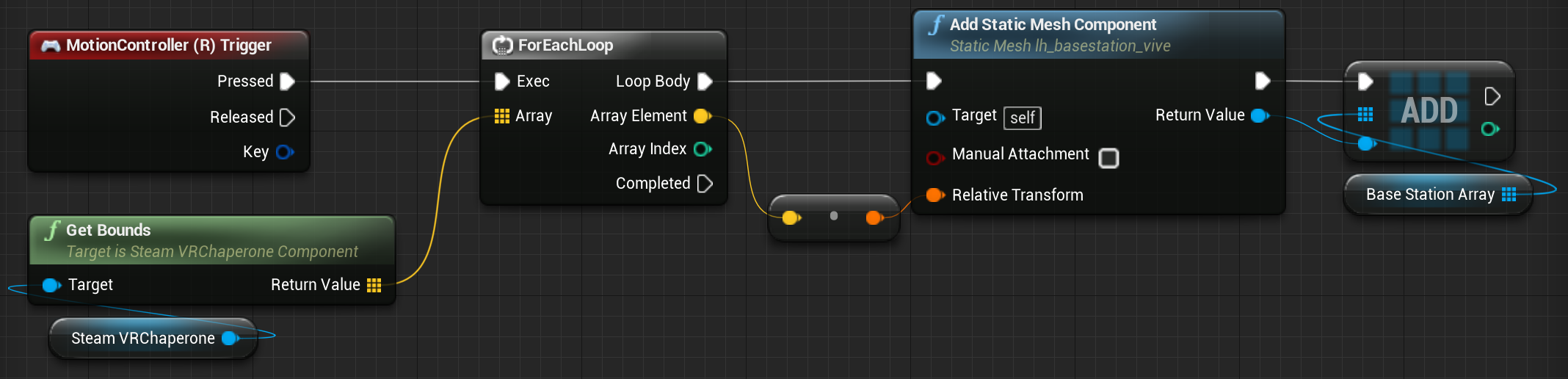Select the 'Static Mesh lh_basestation_vive' subtitle
The width and height of the screenshot is (1568, 379).
(x=1060, y=46)
